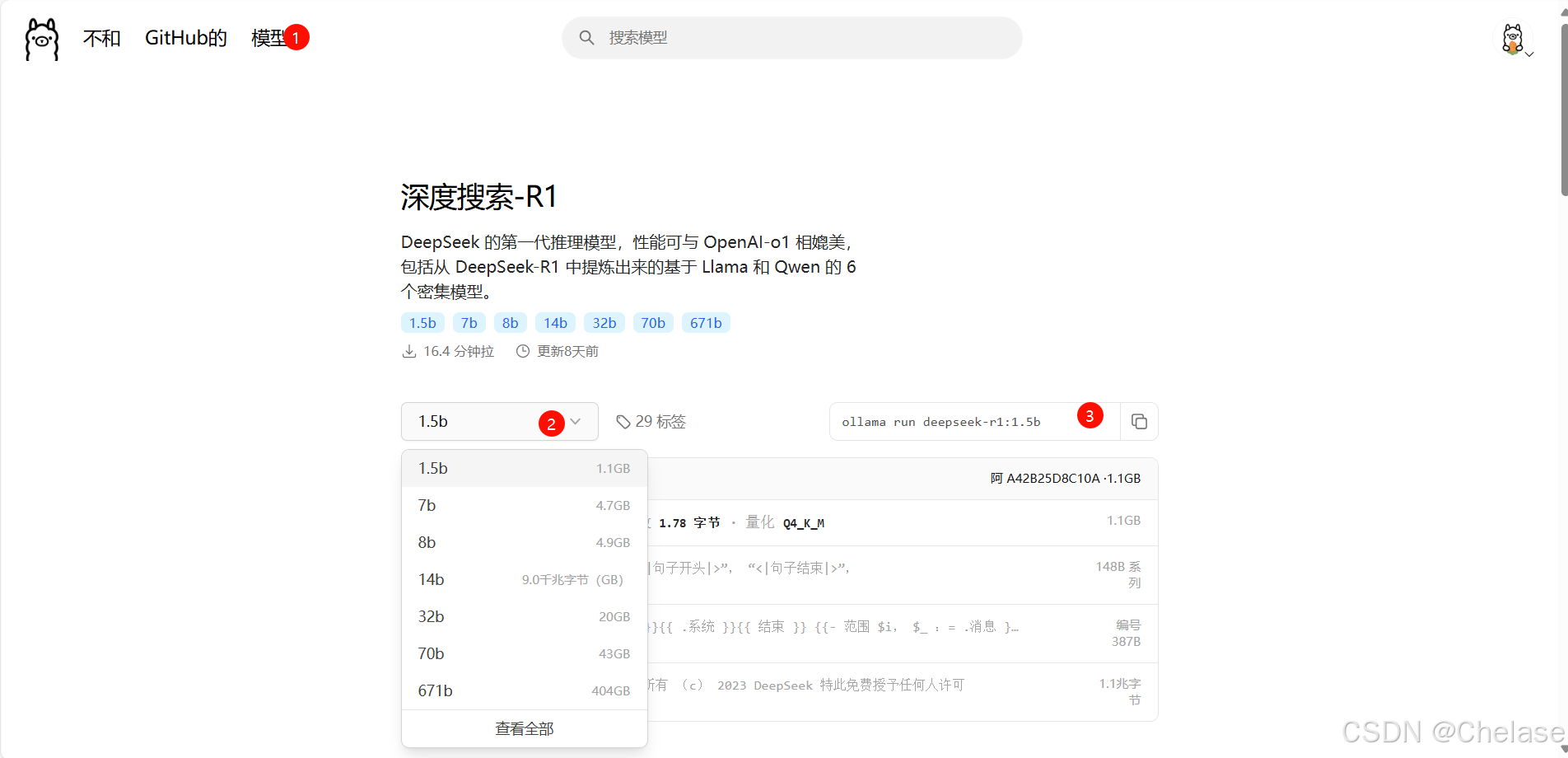Click the 671b blue tag chip
Viewport: 1568px width, 758px height.
coord(707,323)
